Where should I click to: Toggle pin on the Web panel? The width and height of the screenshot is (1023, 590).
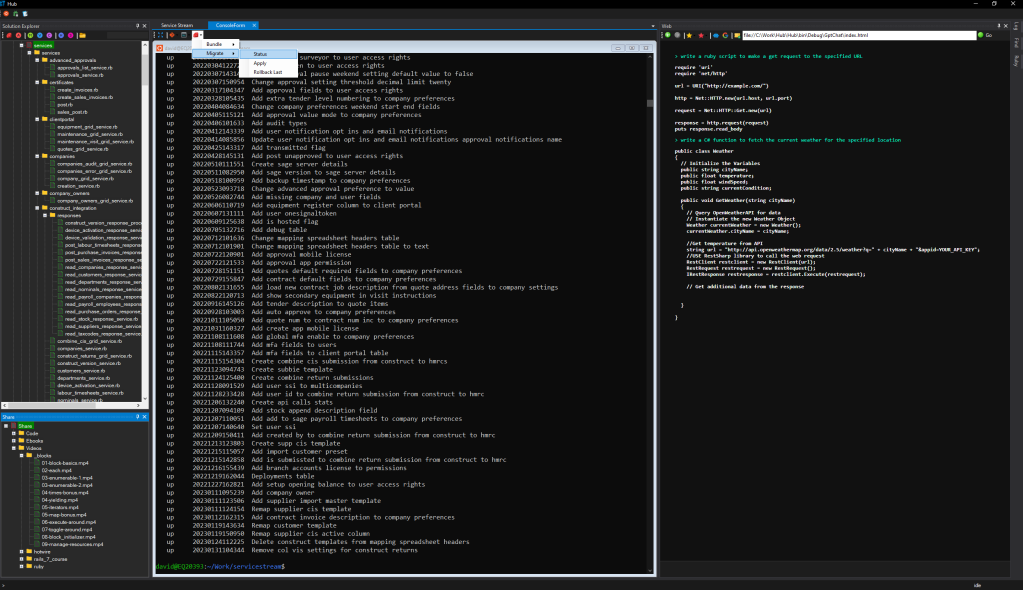(998, 26)
